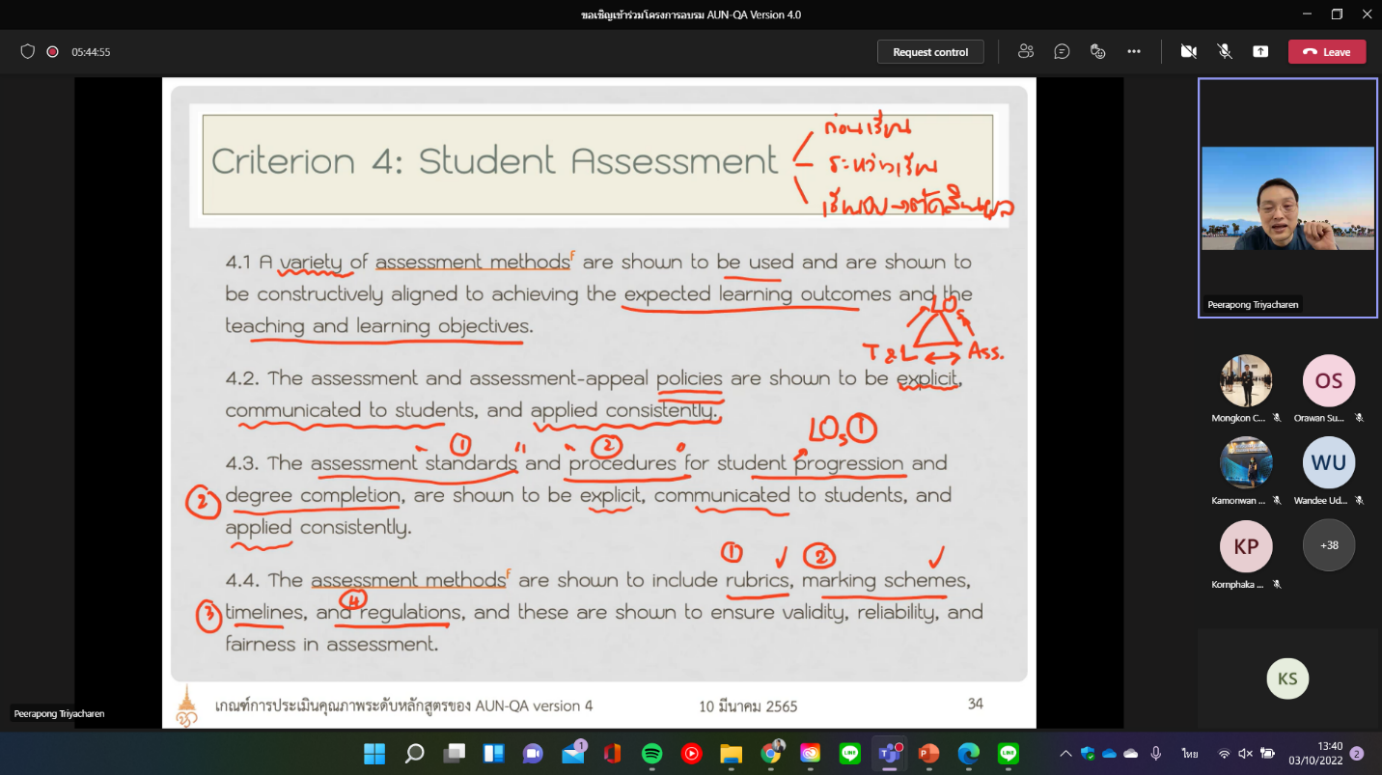Open the More actions ellipsis menu

[1134, 51]
